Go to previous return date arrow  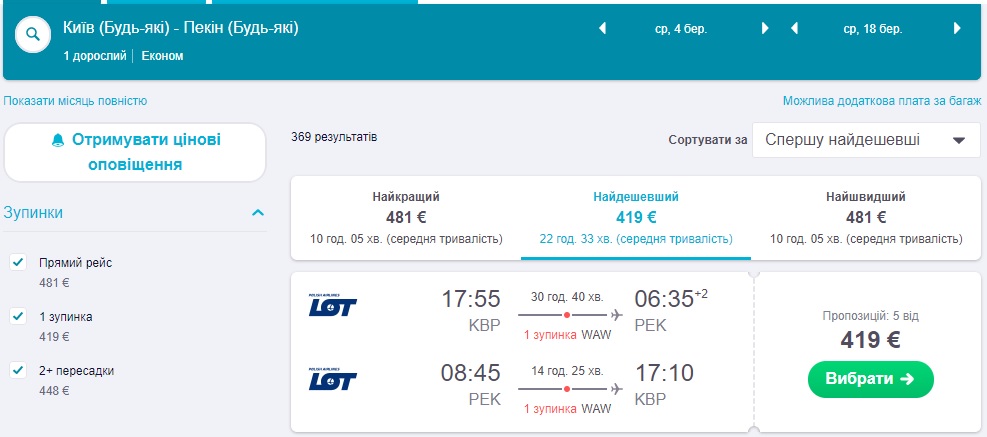796,29
